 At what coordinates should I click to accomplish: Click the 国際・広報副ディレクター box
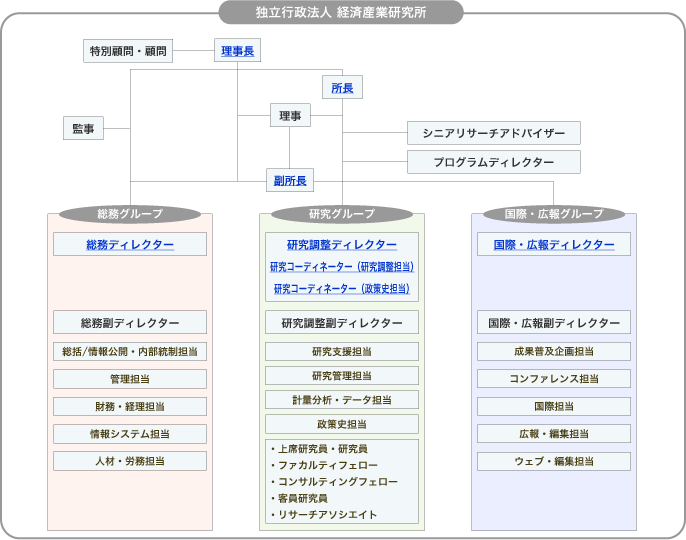click(x=554, y=323)
